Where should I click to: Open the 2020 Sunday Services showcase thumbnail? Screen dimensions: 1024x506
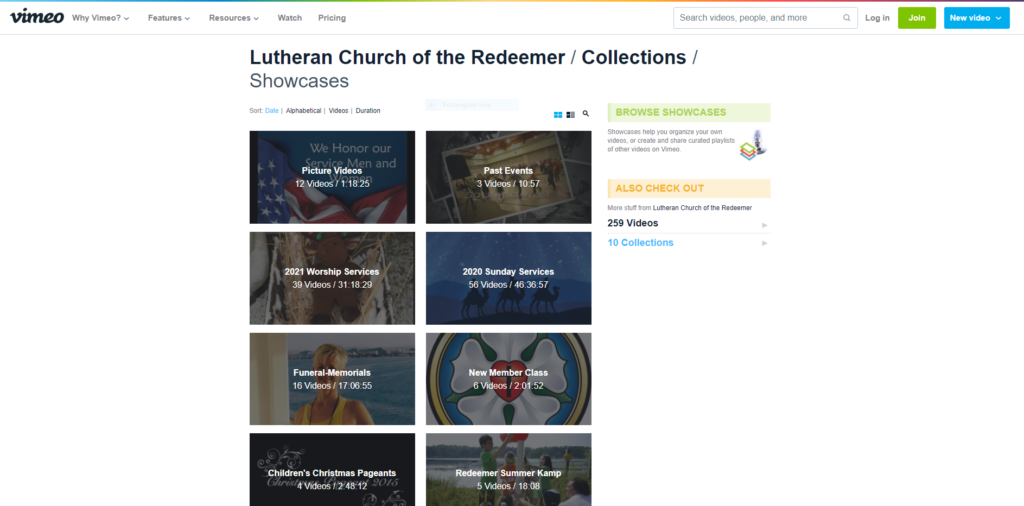[508, 278]
